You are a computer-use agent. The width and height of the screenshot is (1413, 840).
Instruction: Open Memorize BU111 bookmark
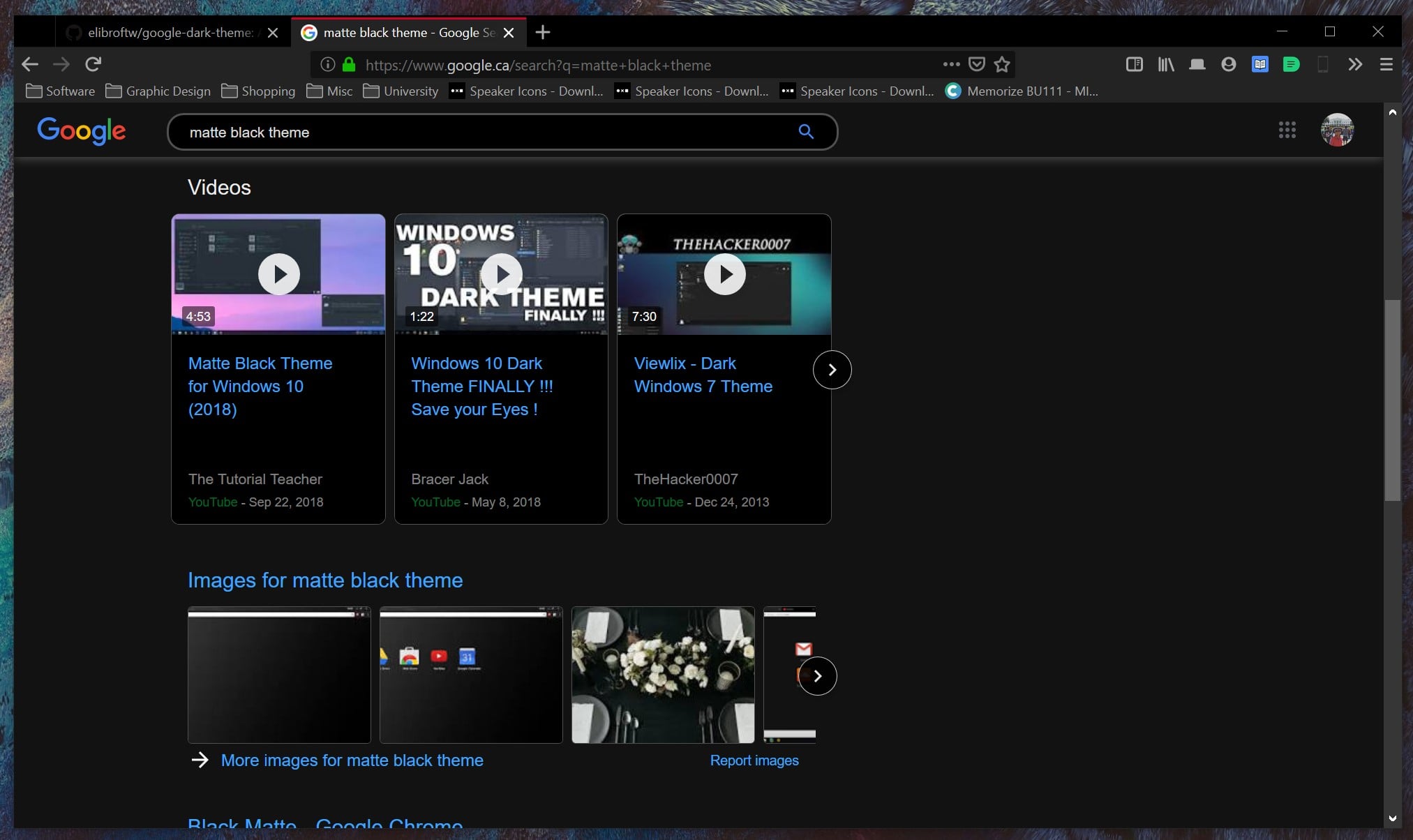1022,91
